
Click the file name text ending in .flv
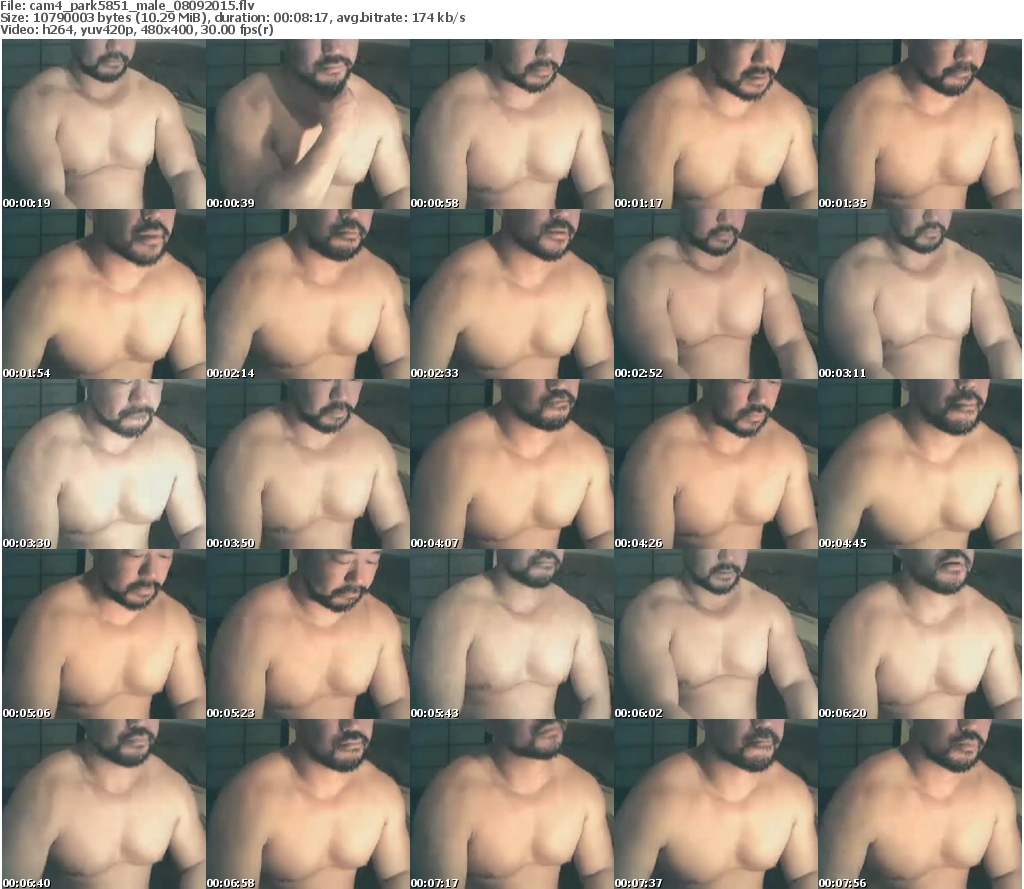coord(142,6)
